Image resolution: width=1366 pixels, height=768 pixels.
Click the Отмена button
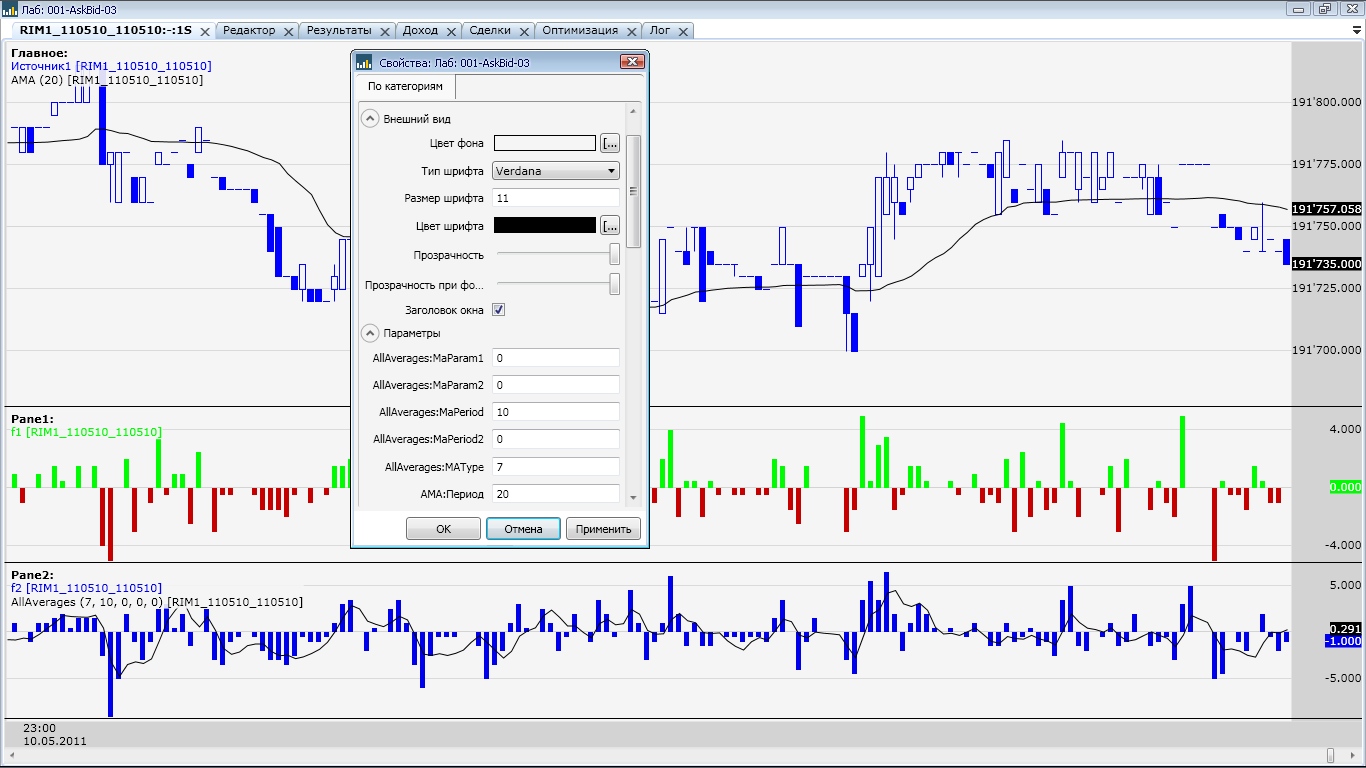point(523,529)
